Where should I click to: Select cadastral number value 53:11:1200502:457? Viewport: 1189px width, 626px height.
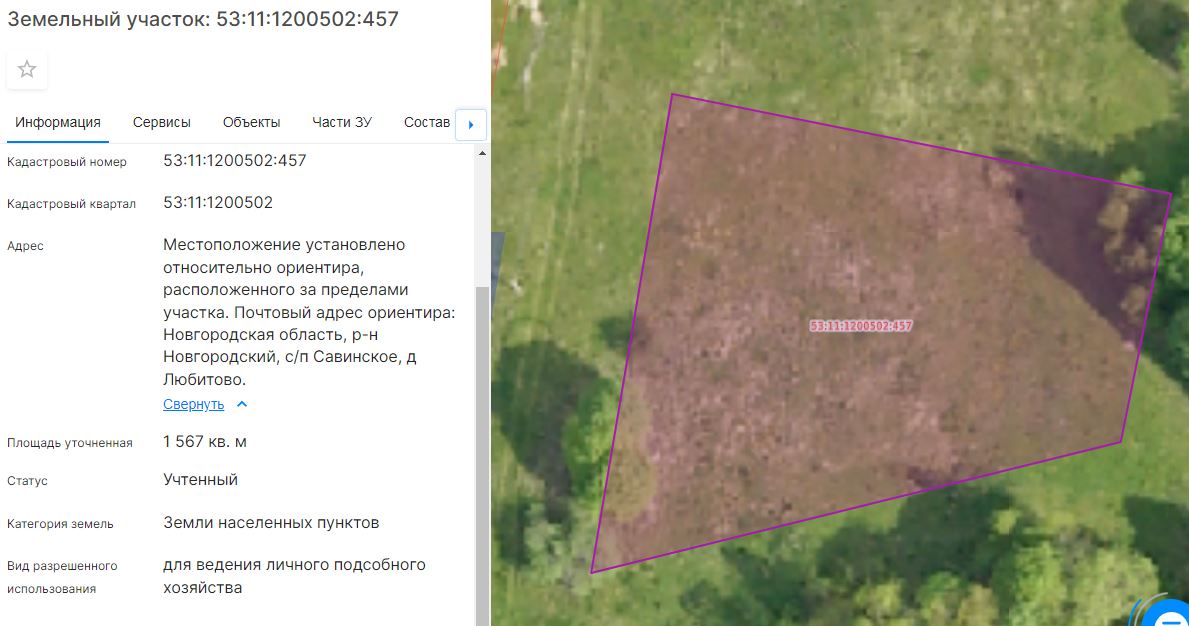coord(234,161)
